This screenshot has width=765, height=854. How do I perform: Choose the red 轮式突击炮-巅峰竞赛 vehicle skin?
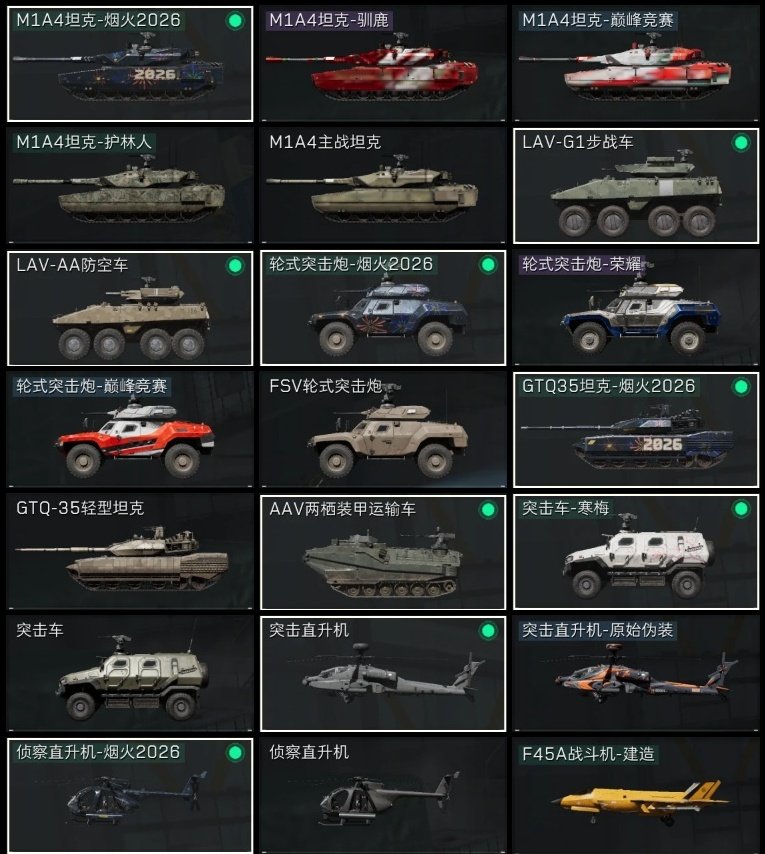tap(130, 430)
